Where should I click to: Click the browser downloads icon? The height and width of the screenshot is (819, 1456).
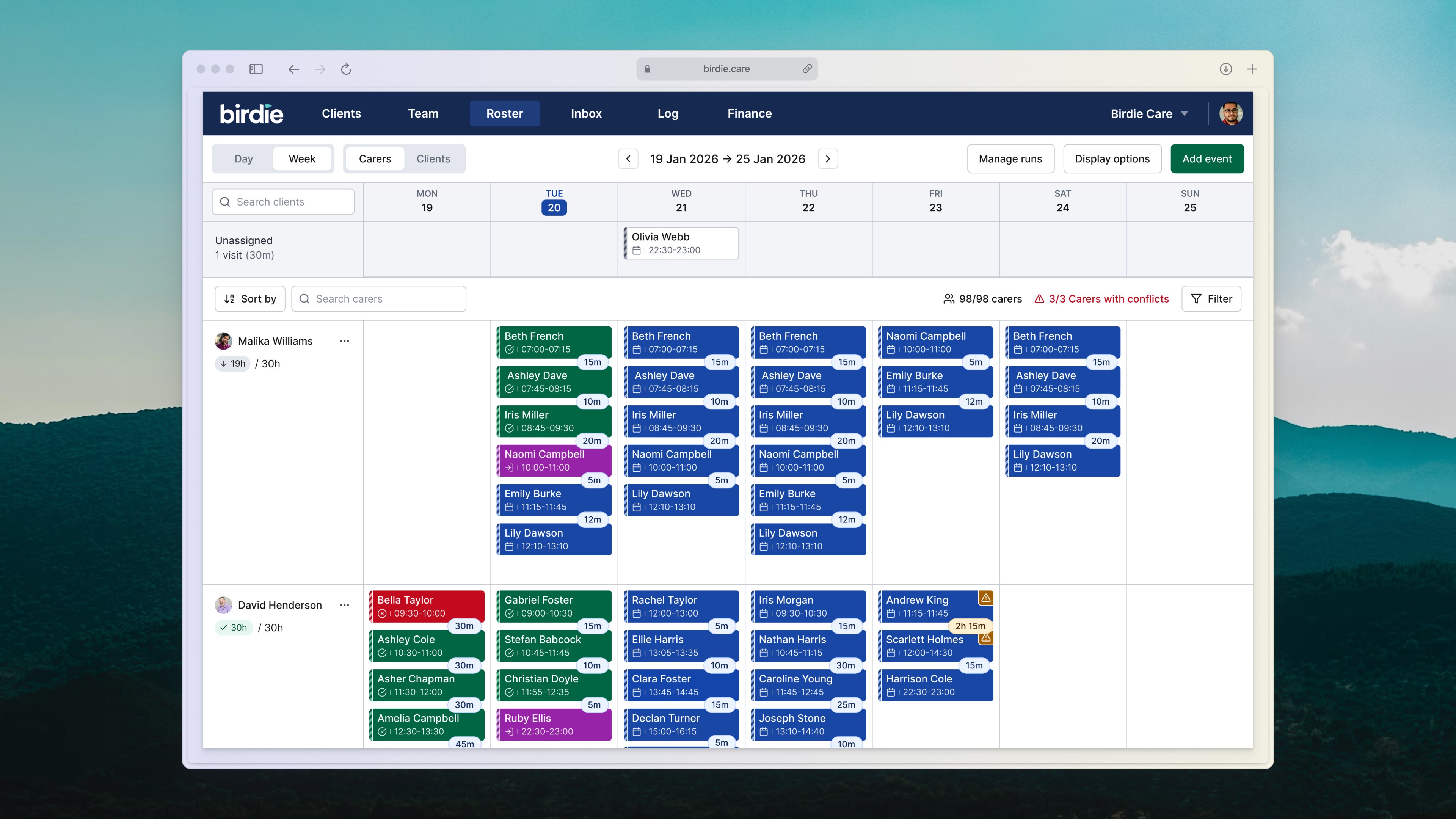click(1225, 69)
